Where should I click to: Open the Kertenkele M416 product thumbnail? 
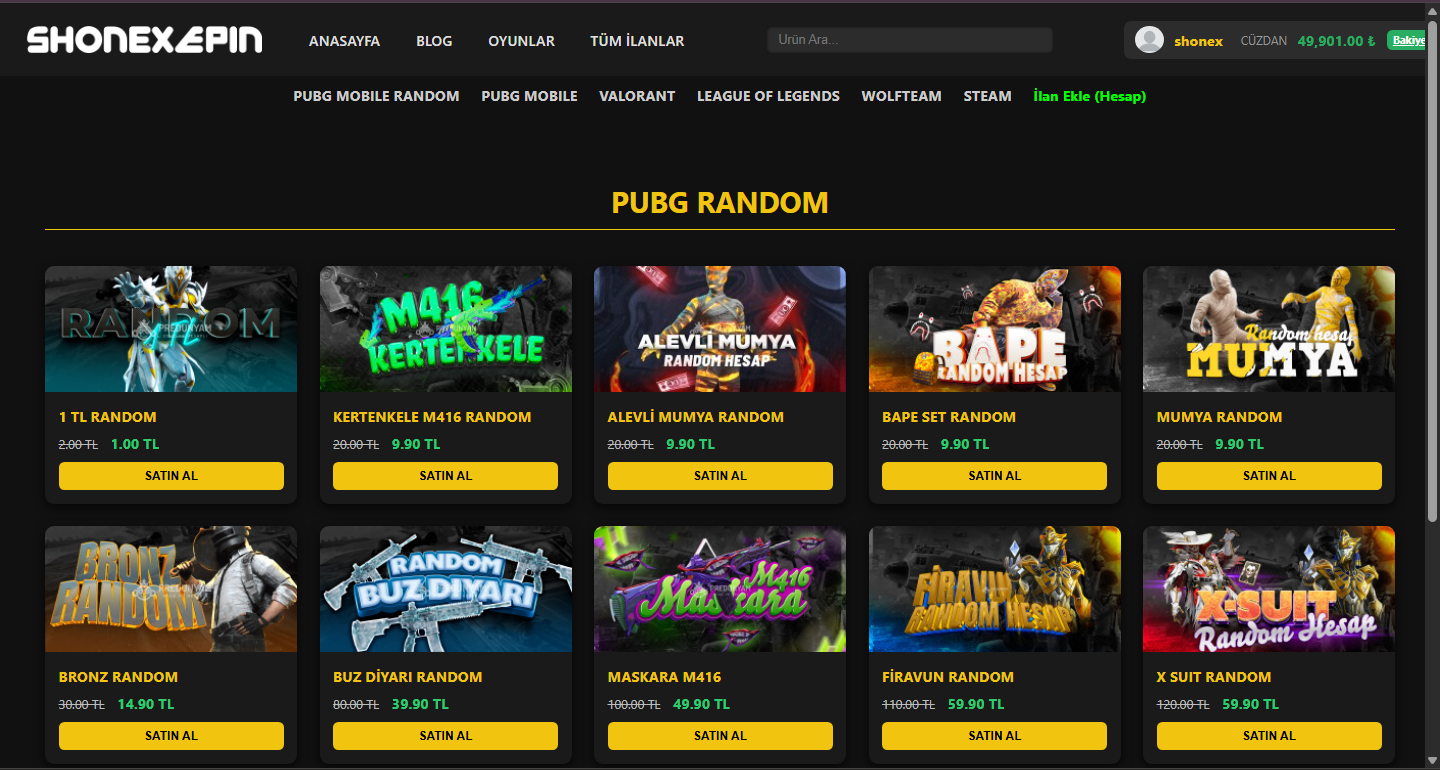click(x=446, y=329)
